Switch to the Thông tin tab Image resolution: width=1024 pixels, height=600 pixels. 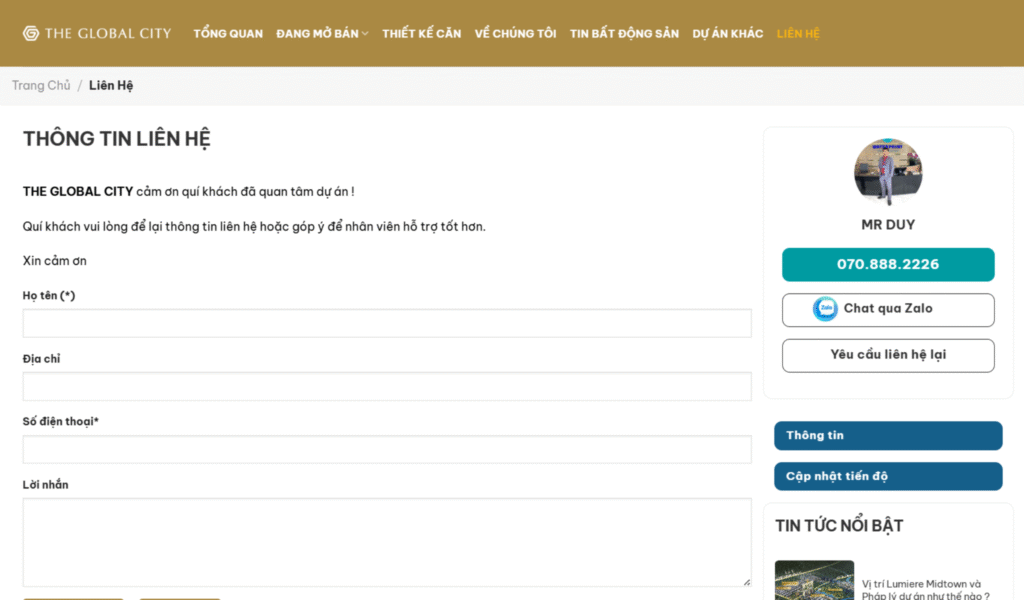point(888,436)
